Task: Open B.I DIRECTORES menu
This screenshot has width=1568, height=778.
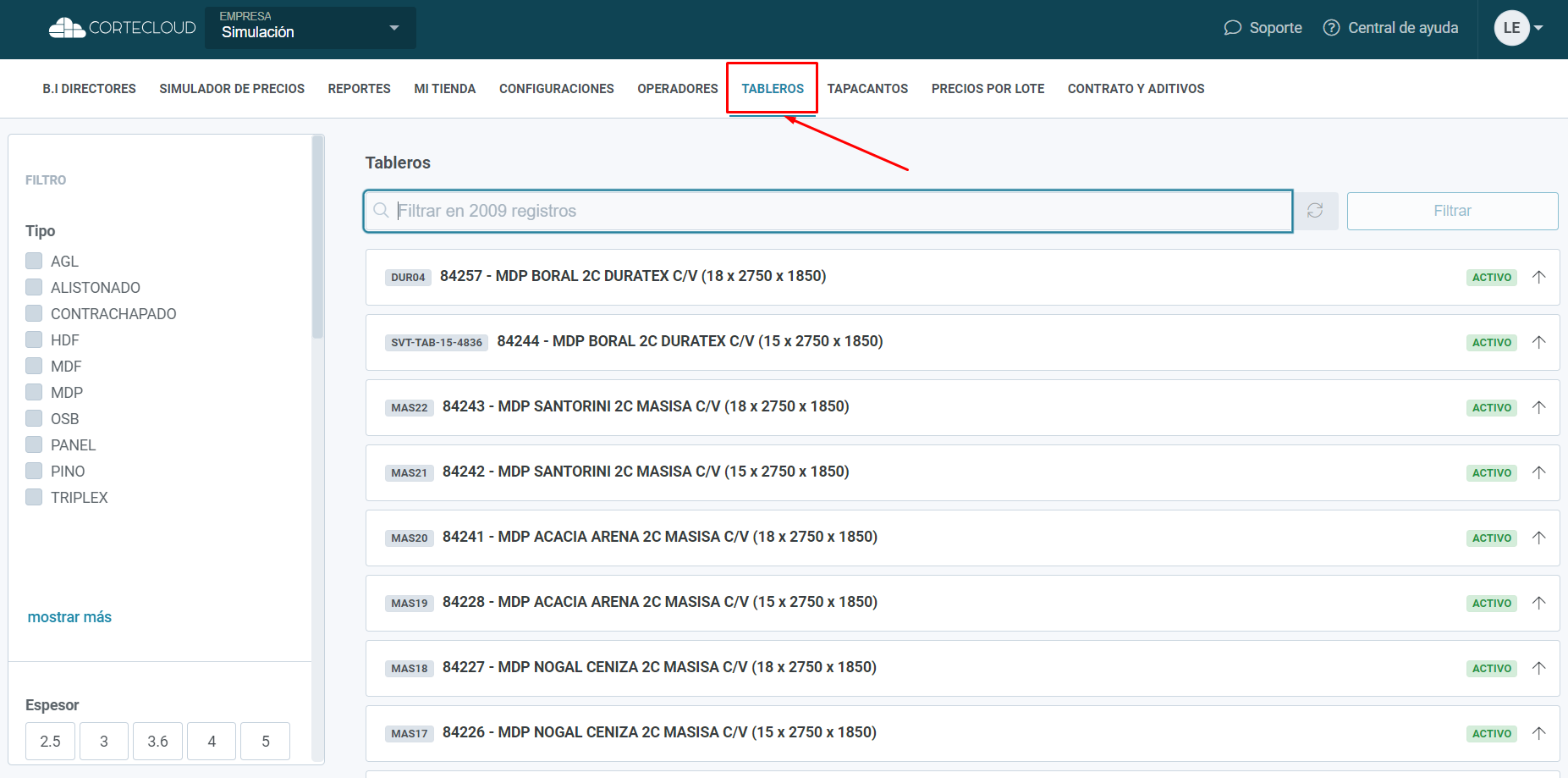Action: tap(89, 89)
